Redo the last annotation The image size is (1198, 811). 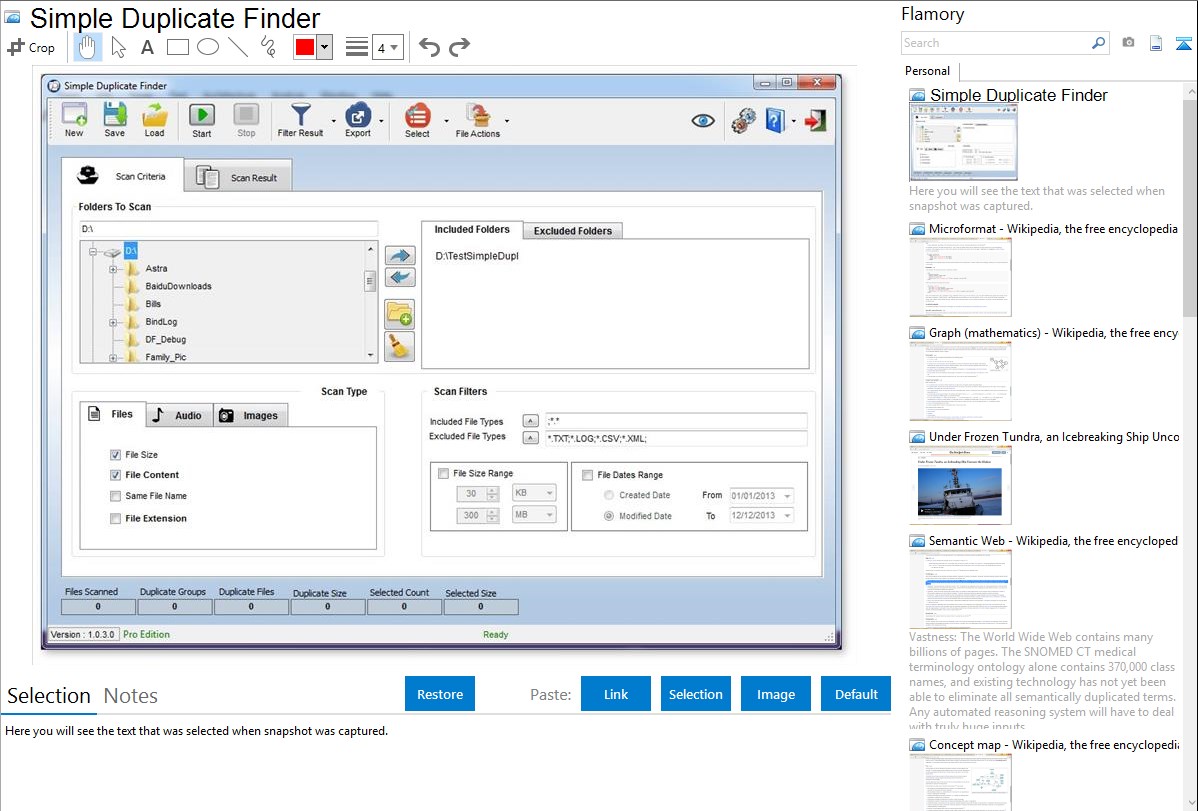coord(459,47)
